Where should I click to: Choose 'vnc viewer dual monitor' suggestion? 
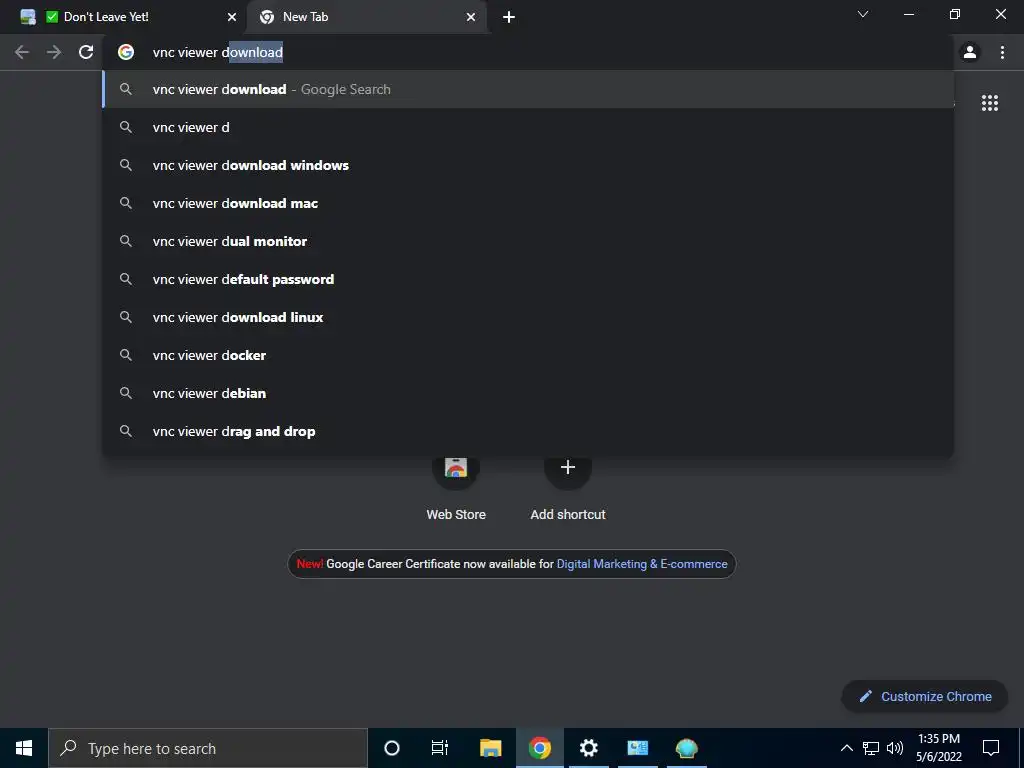tap(528, 241)
